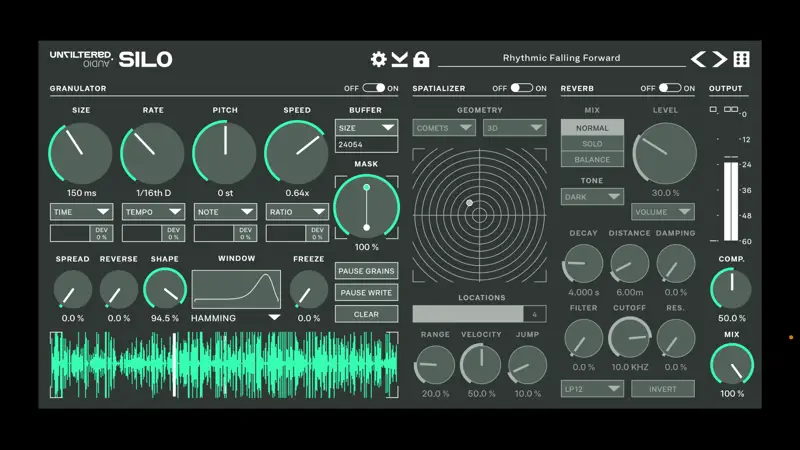Click the Speed deviation field
800x450 pixels.
click(x=297, y=233)
